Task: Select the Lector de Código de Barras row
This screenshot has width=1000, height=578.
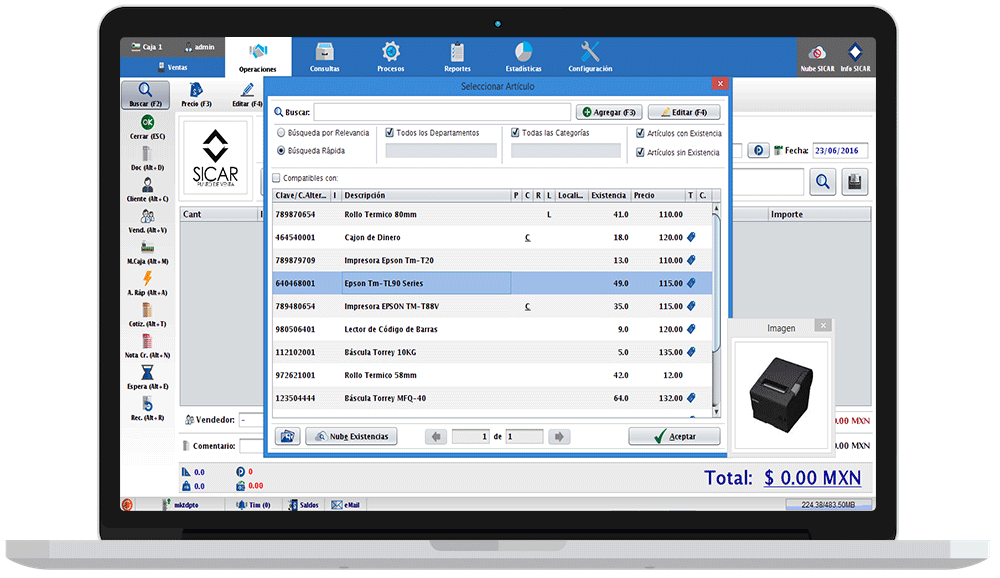Action: (x=490, y=329)
